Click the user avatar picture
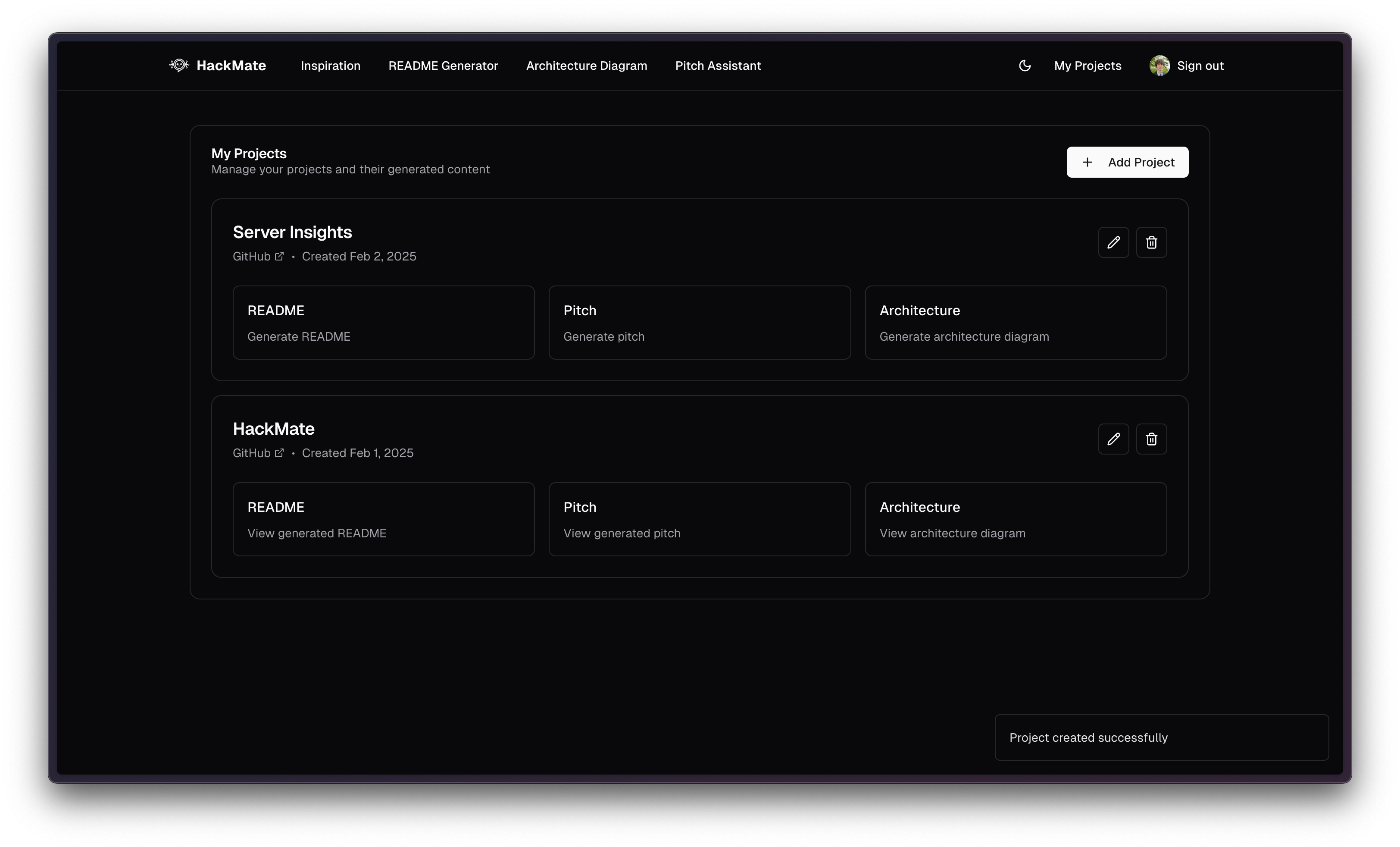This screenshot has width=1400, height=847. tap(1159, 66)
